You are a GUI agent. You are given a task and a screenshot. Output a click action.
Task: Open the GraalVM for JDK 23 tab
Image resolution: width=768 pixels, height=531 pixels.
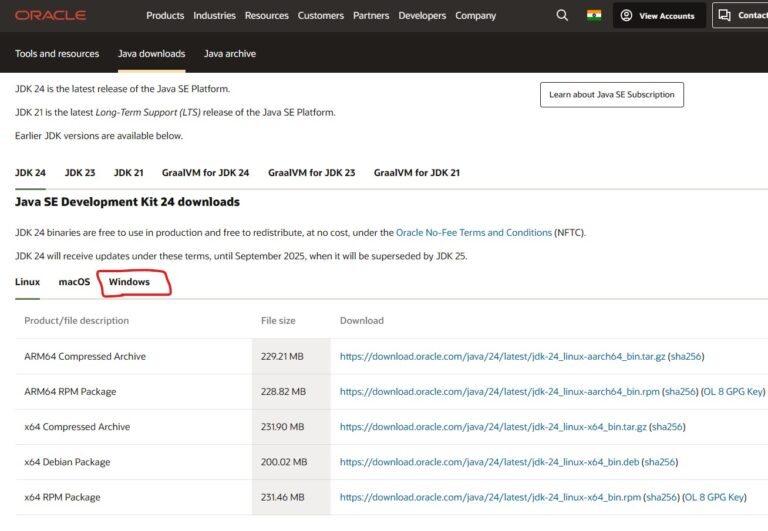click(x=311, y=172)
